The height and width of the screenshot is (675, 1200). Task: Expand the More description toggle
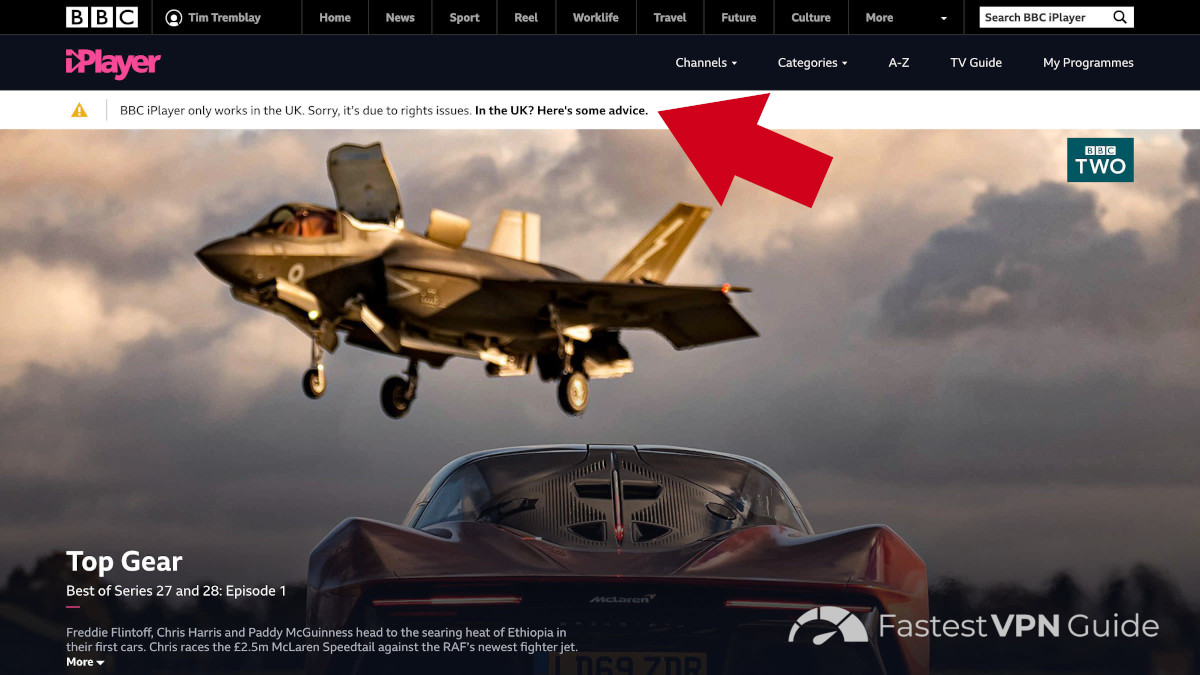85,662
